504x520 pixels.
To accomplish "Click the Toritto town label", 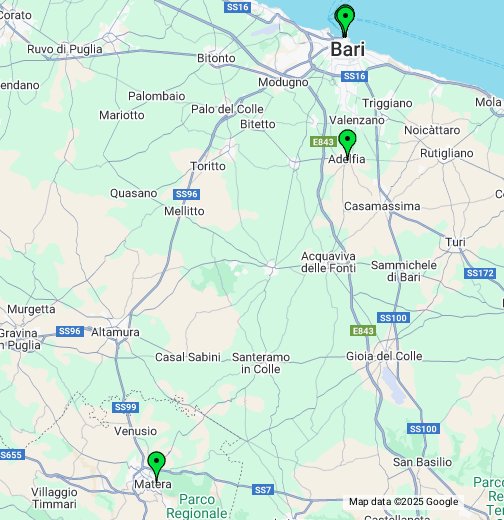I will pos(208,166).
